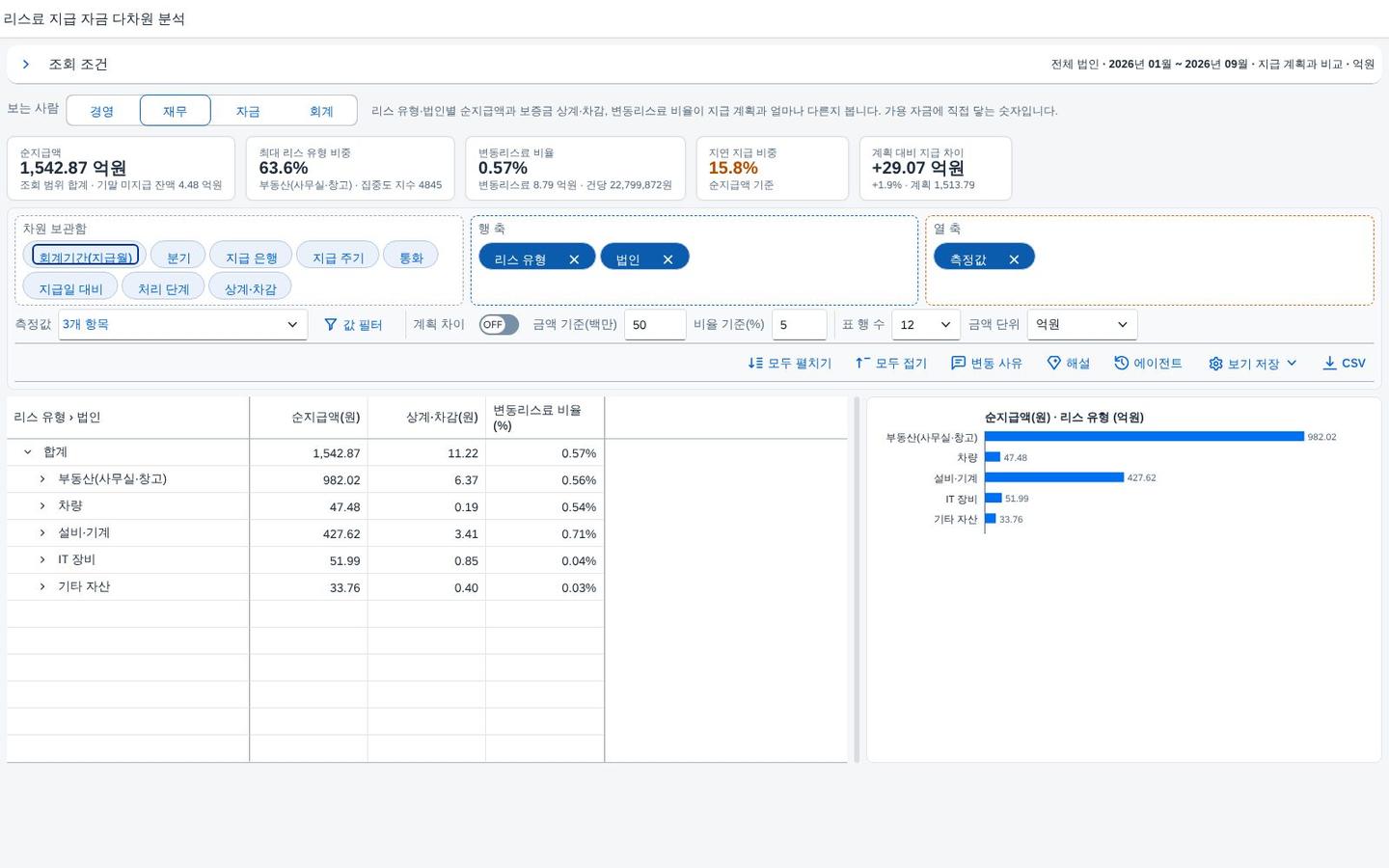This screenshot has width=1389, height=868.
Task: Open the 해설 insight icon
Action: tap(1053, 364)
